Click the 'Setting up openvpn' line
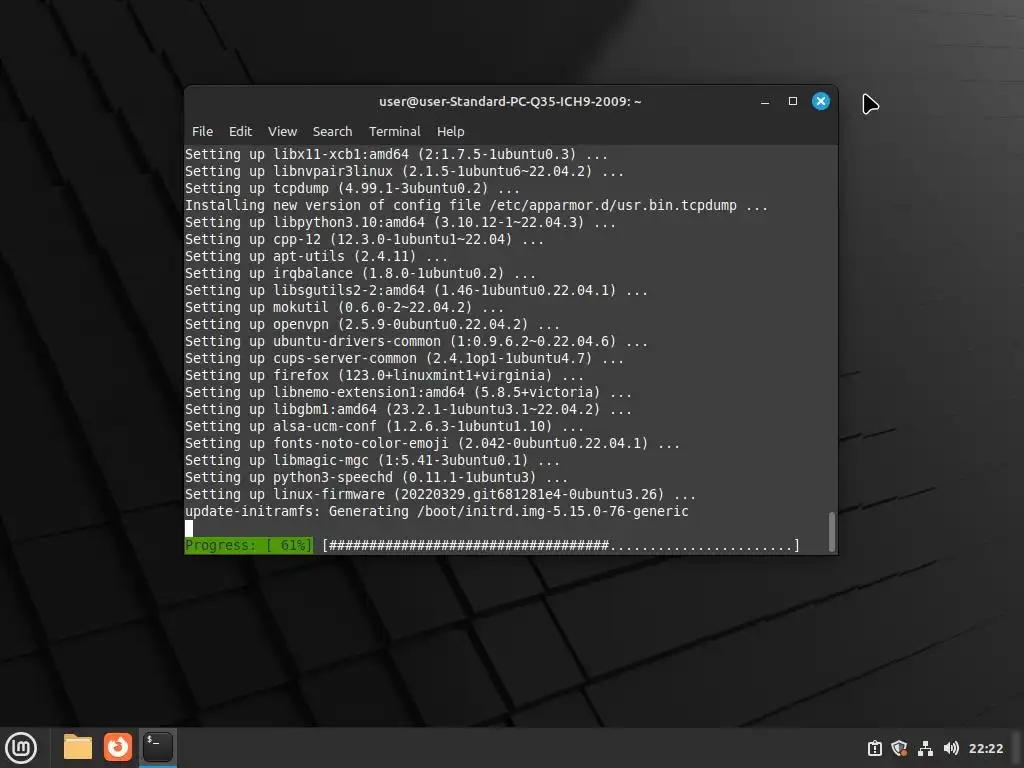The width and height of the screenshot is (1024, 768). pyautogui.click(x=372, y=325)
